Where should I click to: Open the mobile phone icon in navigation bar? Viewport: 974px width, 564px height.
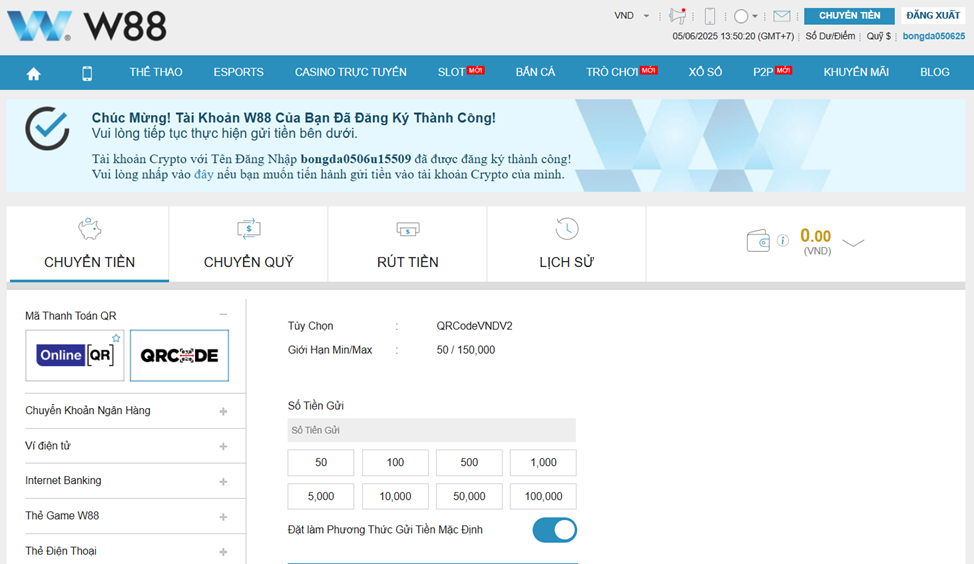(87, 74)
